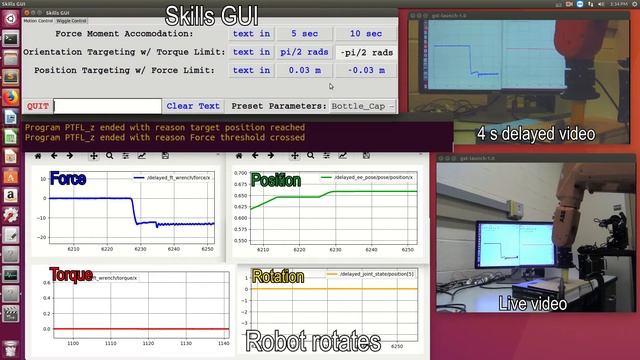The width and height of the screenshot is (640, 360).
Task: Open Terminal from the dock
Action: [x=11, y=39]
